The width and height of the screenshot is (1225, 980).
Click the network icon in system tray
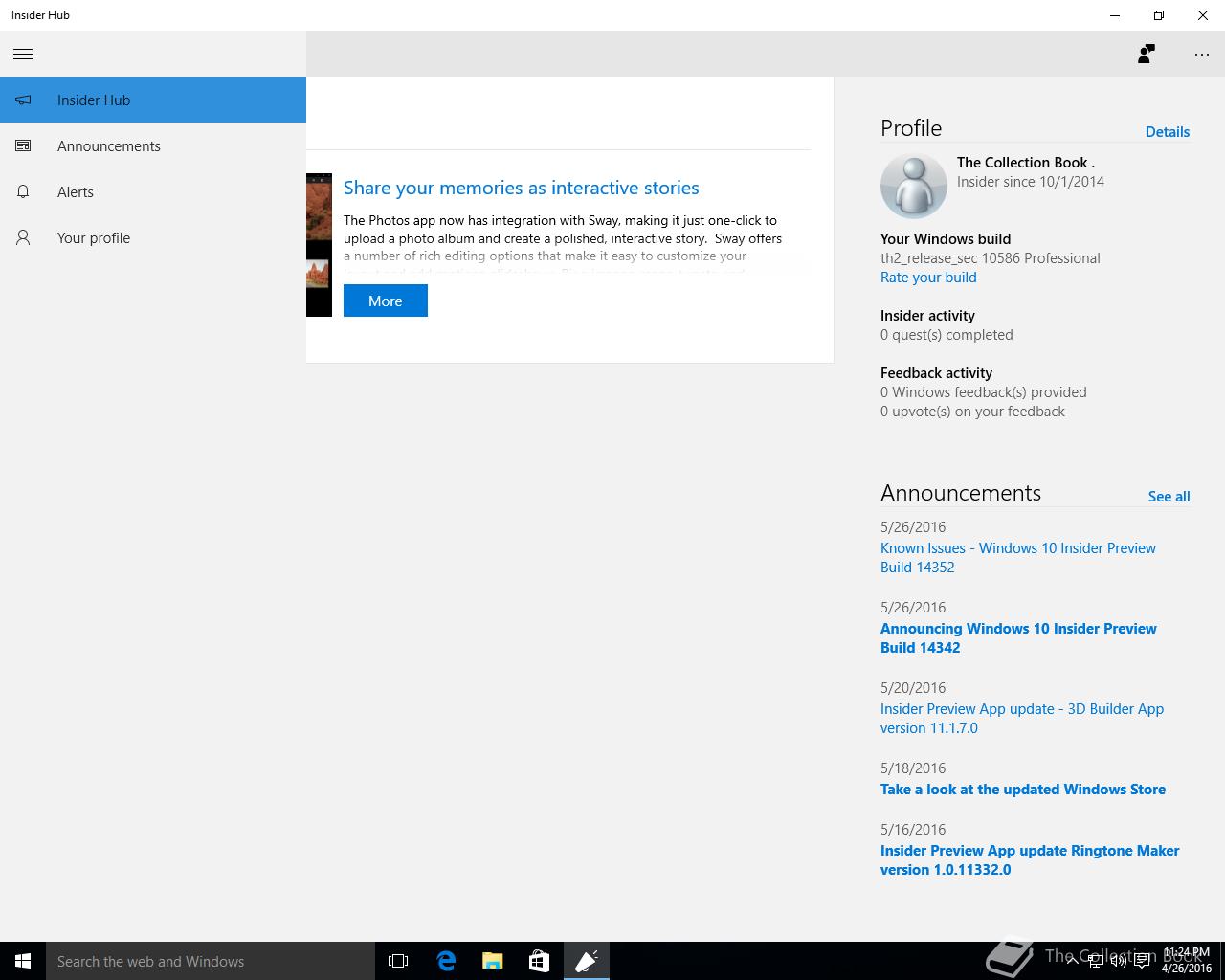click(1095, 961)
